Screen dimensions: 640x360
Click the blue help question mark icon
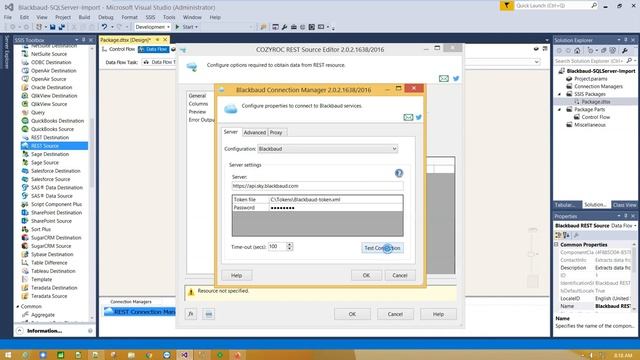click(x=399, y=173)
